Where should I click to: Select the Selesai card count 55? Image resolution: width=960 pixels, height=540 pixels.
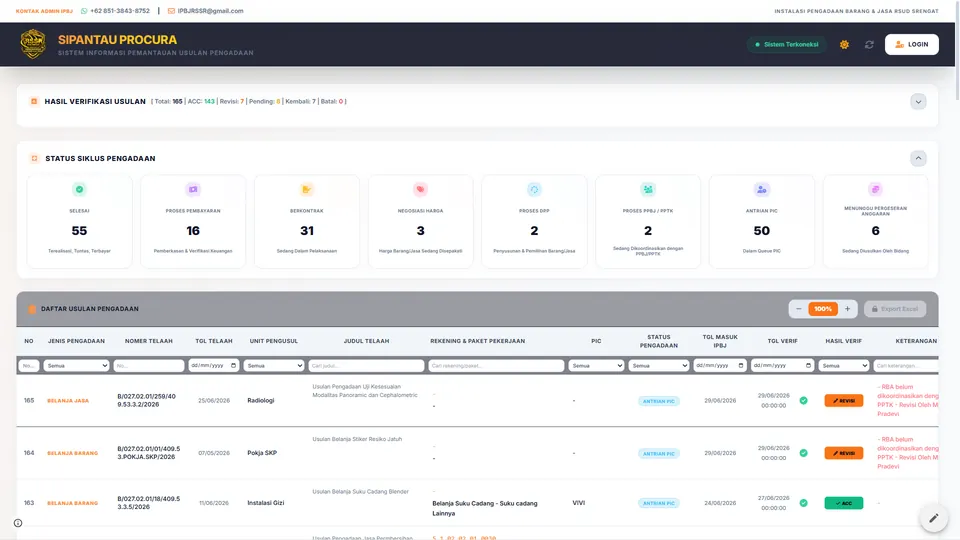(80, 231)
